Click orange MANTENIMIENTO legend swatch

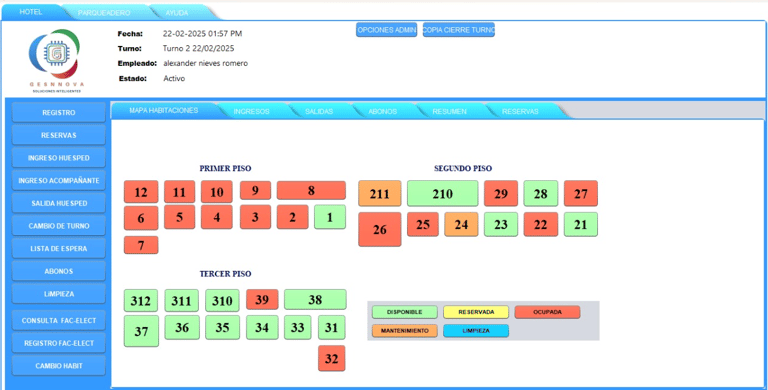tap(405, 331)
